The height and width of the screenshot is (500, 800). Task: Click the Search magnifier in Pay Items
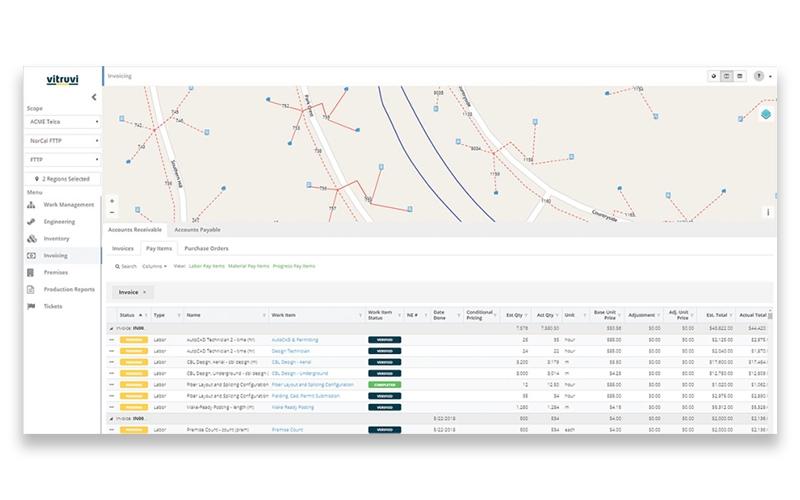(117, 266)
